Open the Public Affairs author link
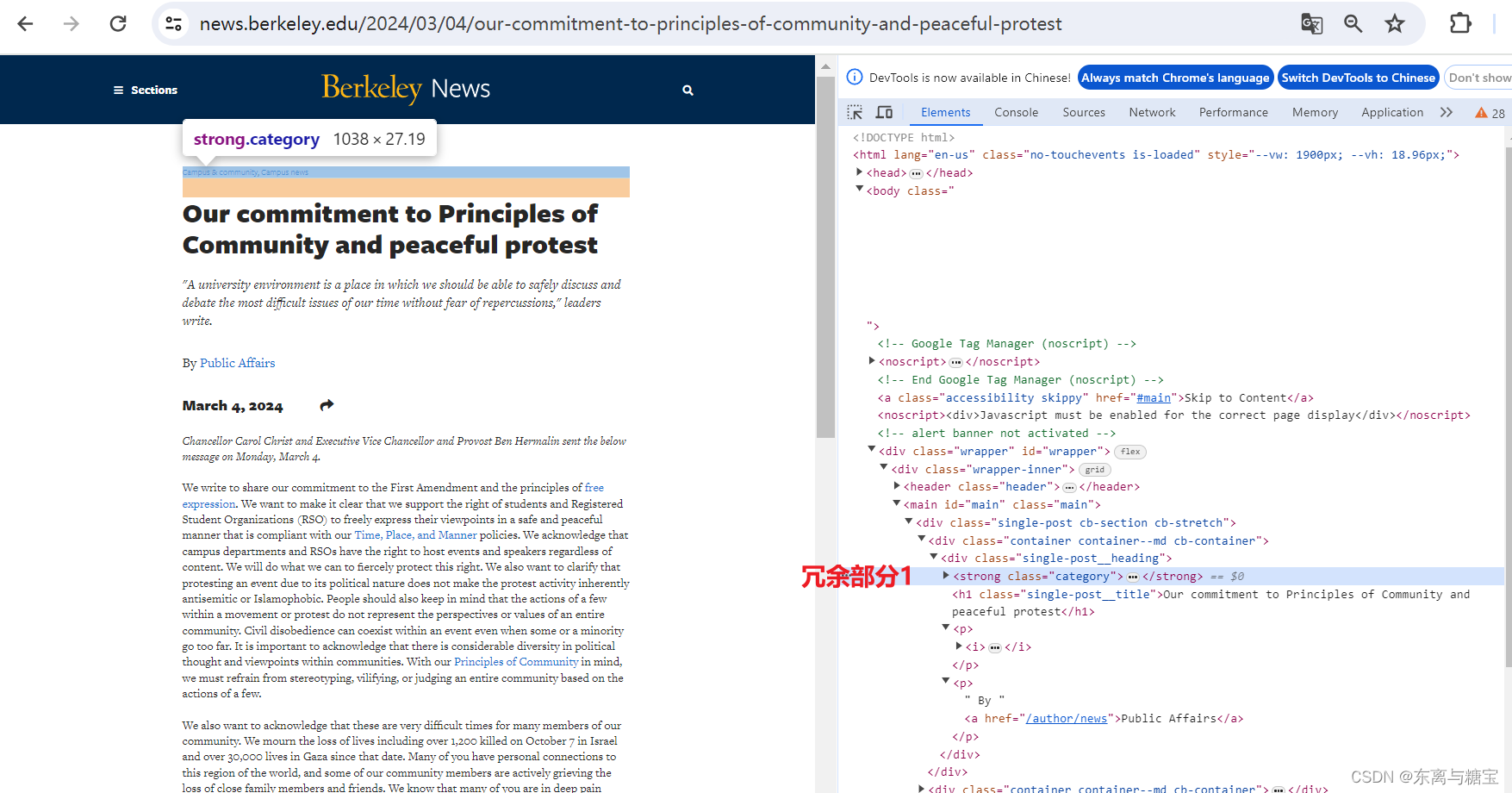1512x793 pixels. click(237, 363)
